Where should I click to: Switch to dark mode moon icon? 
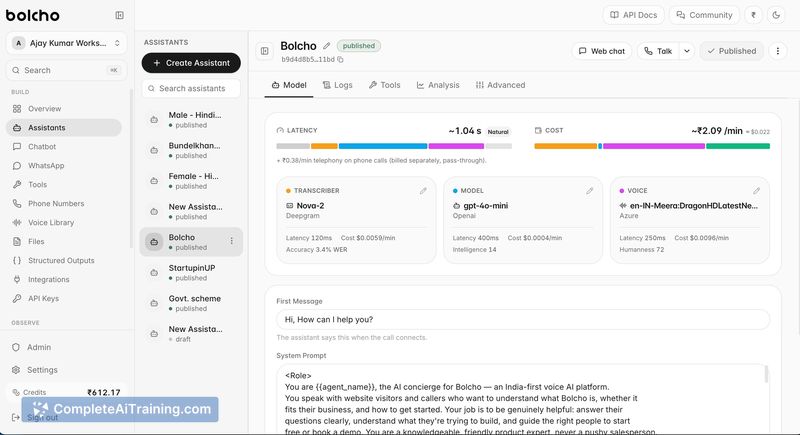point(776,15)
